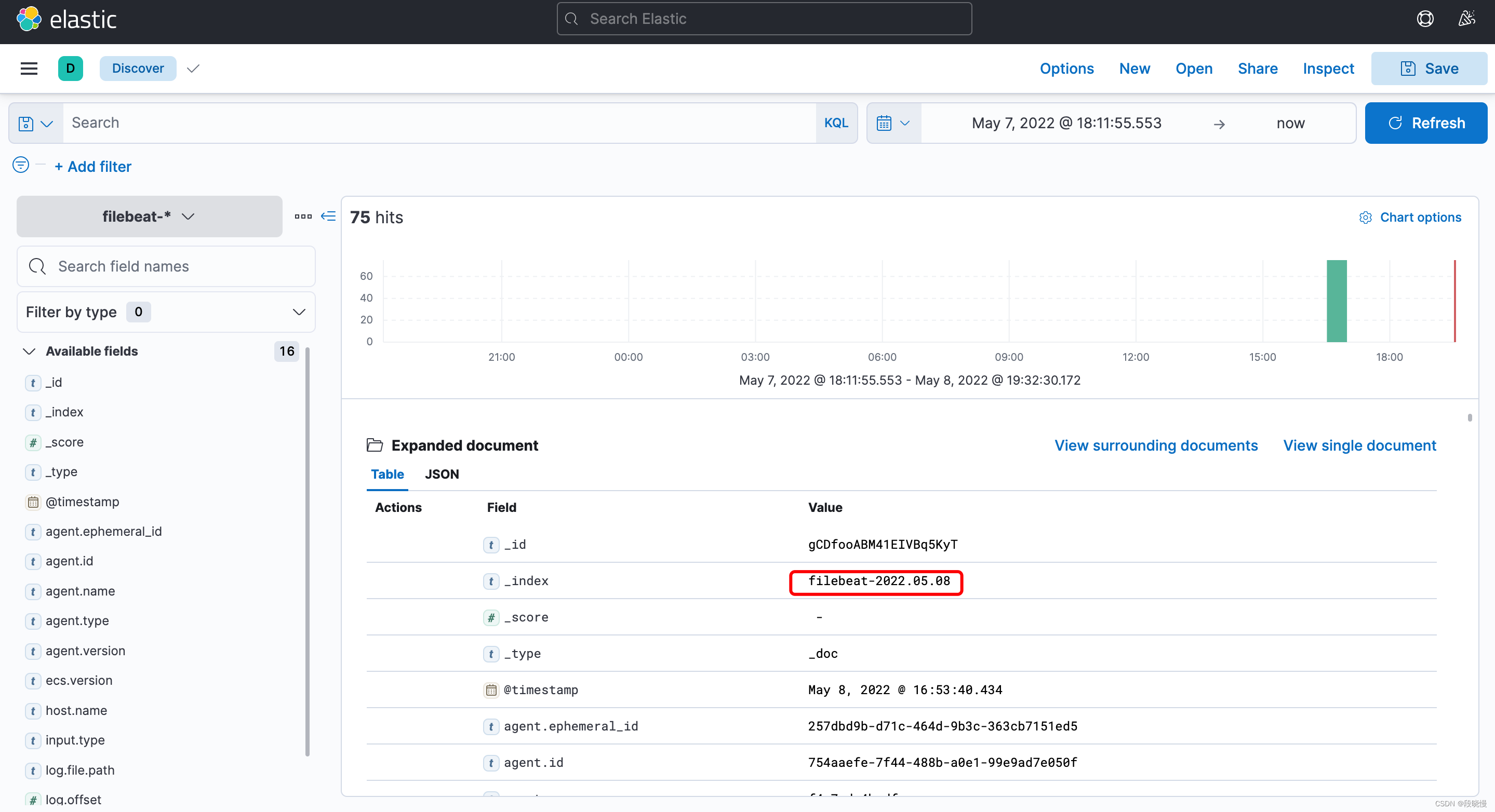The image size is (1495, 812).
Task: Click the end date 'now'
Action: click(x=1290, y=123)
